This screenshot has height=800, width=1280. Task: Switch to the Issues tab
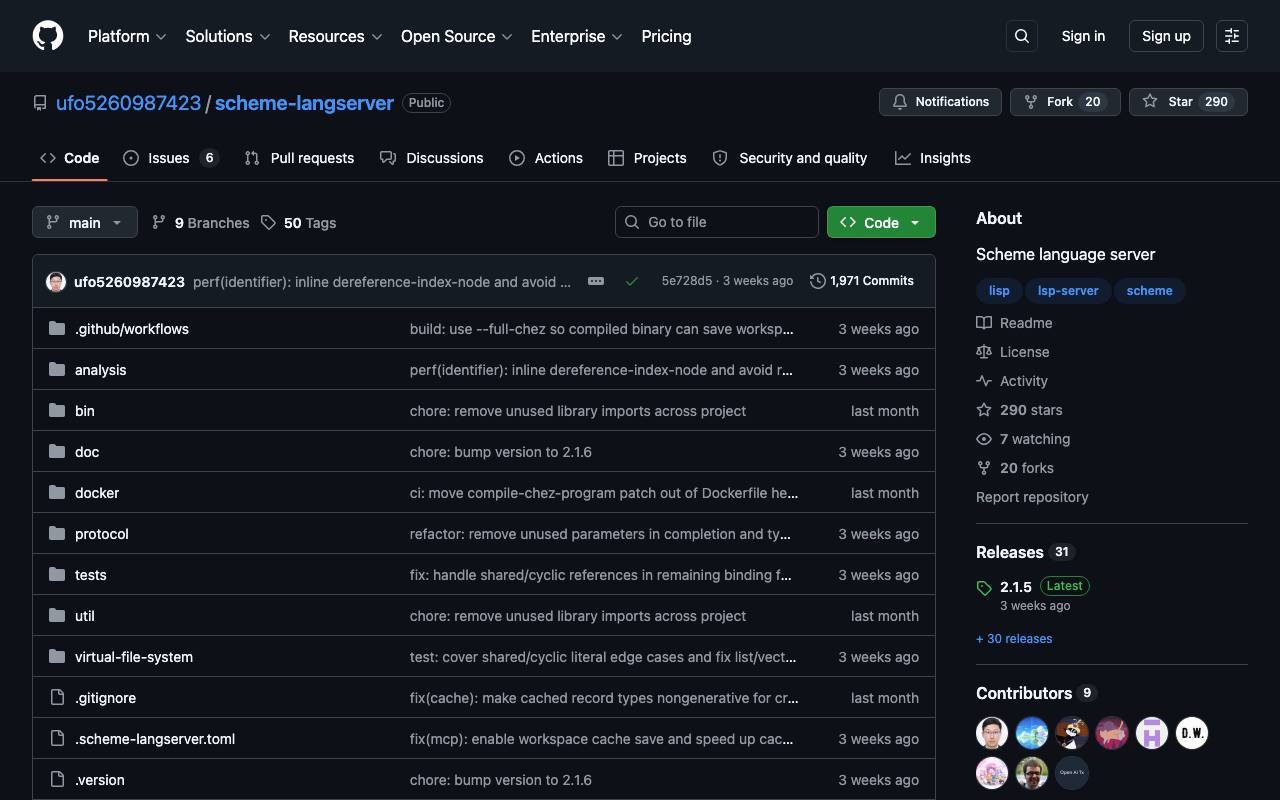(x=171, y=158)
